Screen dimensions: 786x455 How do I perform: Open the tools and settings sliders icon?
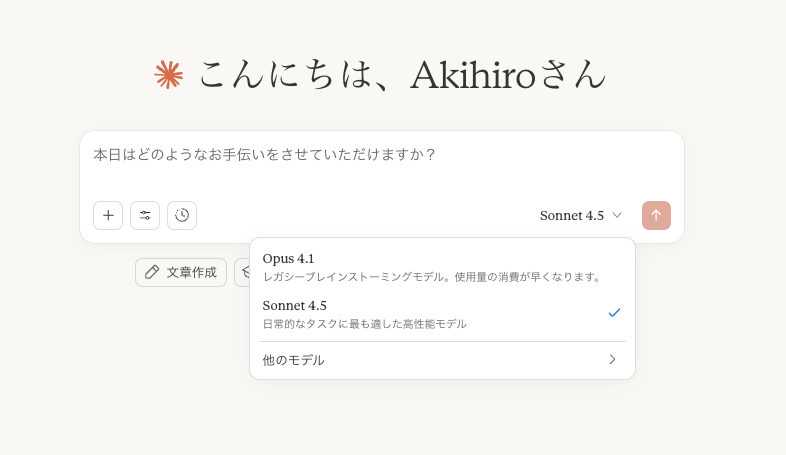click(145, 215)
